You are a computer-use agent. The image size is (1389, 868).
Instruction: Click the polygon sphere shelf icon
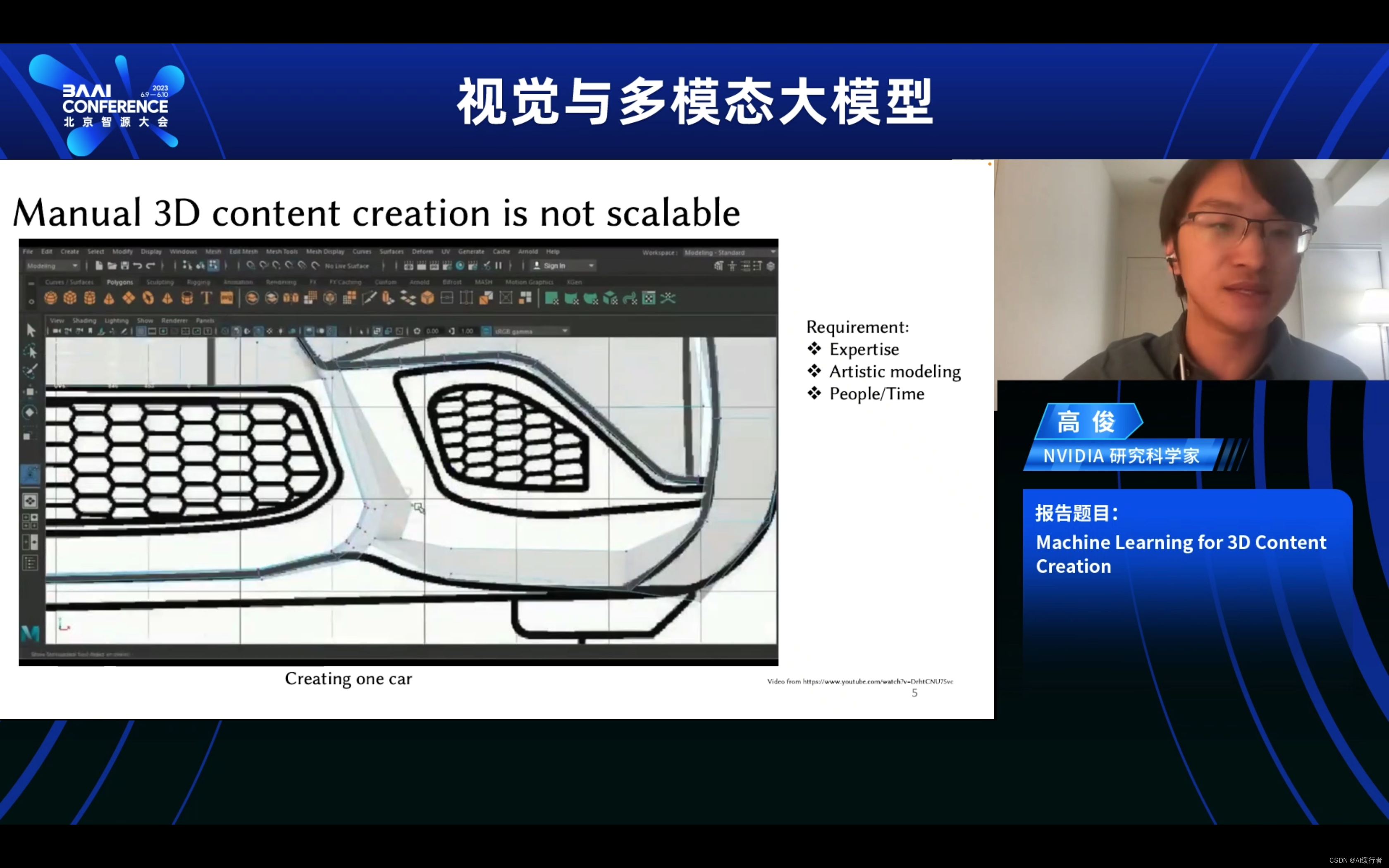point(50,298)
